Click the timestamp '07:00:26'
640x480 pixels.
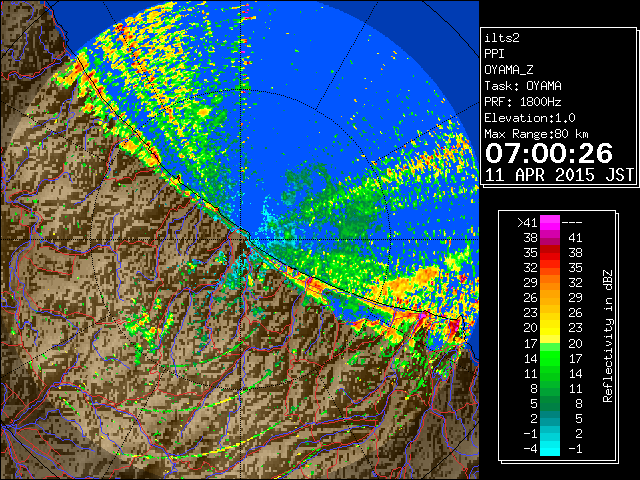tap(549, 153)
